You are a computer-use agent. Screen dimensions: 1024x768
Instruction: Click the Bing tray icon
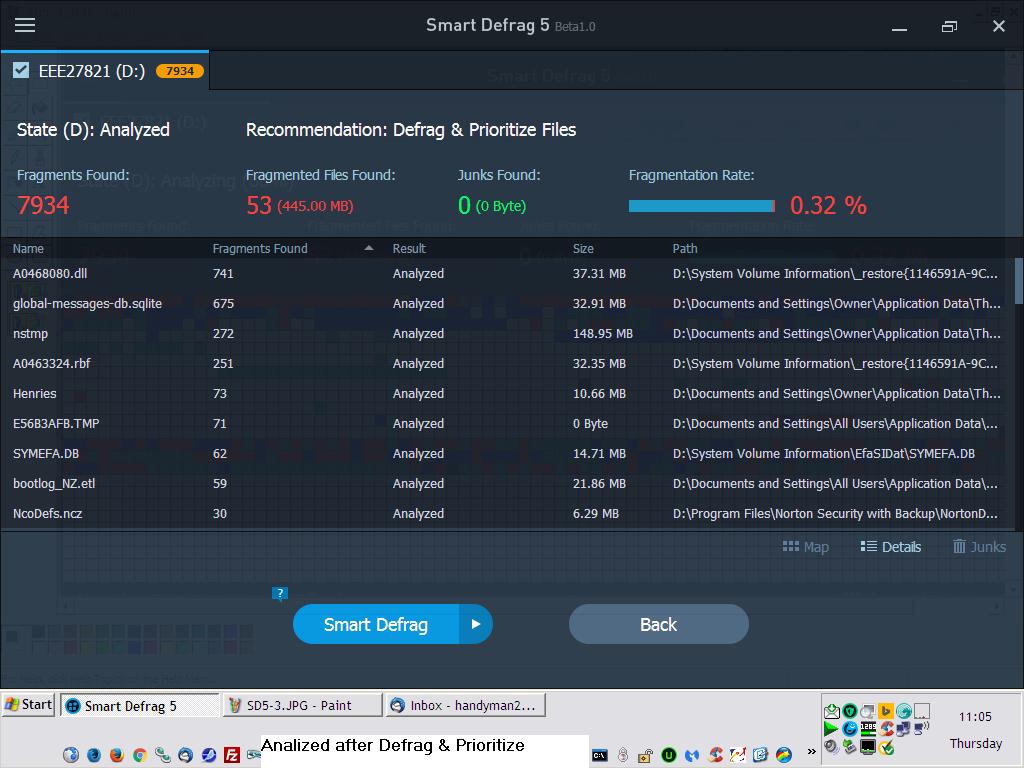pos(886,711)
